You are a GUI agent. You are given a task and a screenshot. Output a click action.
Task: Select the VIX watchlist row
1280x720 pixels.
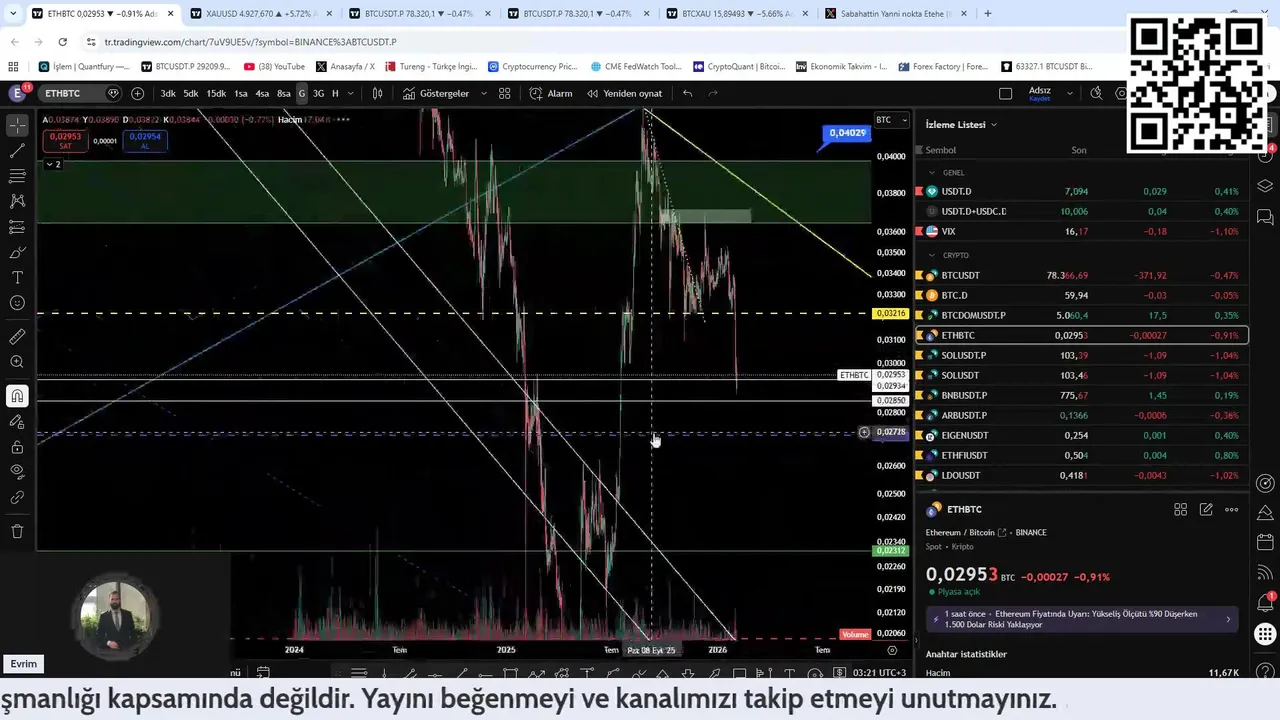[x=1082, y=231]
